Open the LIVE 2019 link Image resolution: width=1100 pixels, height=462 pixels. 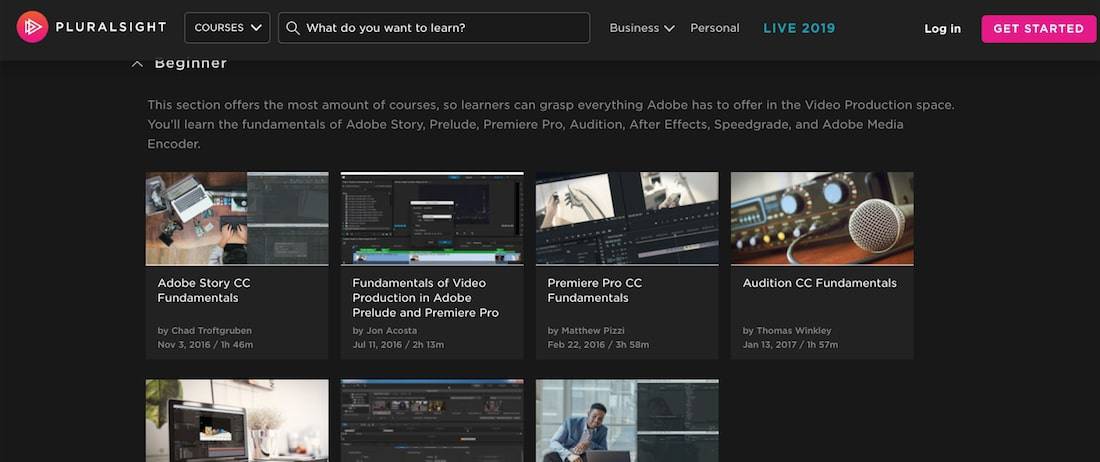(799, 28)
